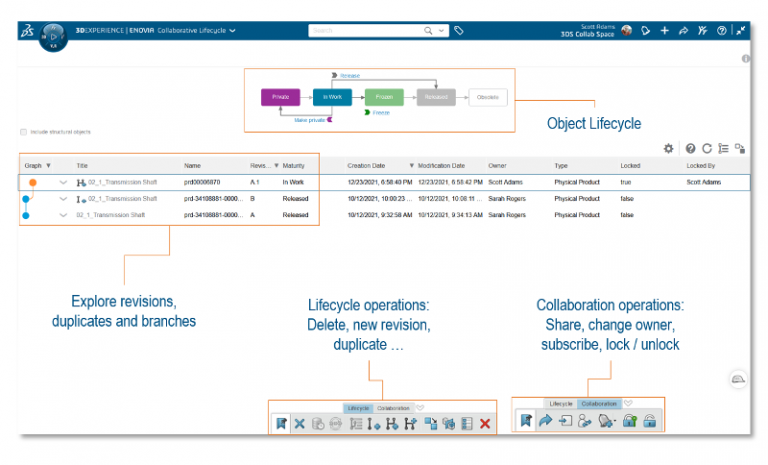
Task: Click the two blue squares Duplicate icon in Lifecycle toolbar
Action: tap(431, 424)
